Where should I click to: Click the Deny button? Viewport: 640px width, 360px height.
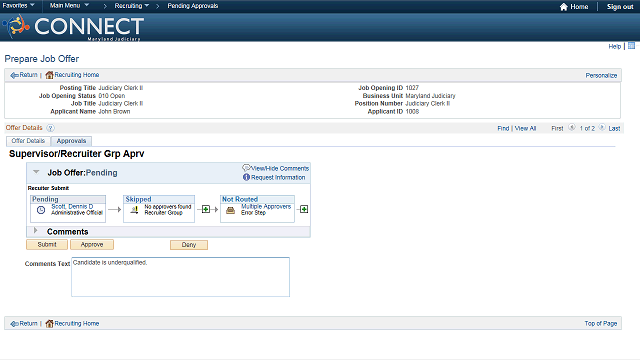point(189,244)
